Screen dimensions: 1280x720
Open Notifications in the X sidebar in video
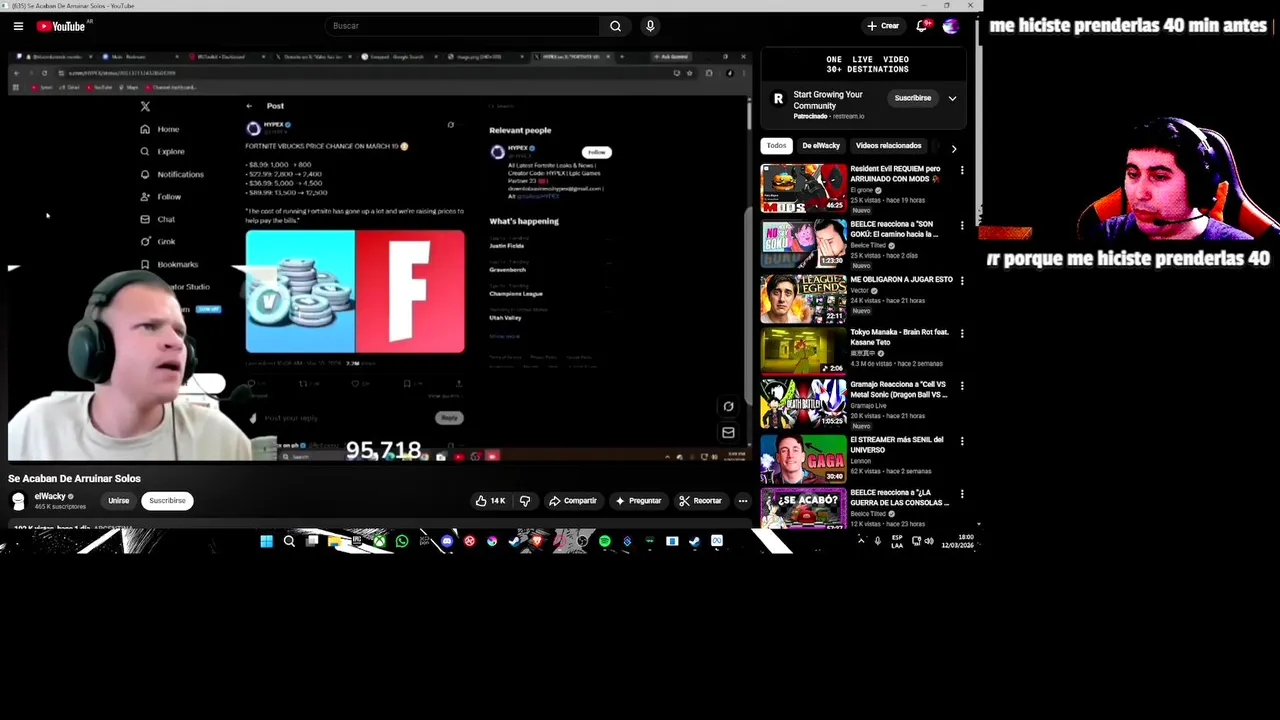[172, 174]
